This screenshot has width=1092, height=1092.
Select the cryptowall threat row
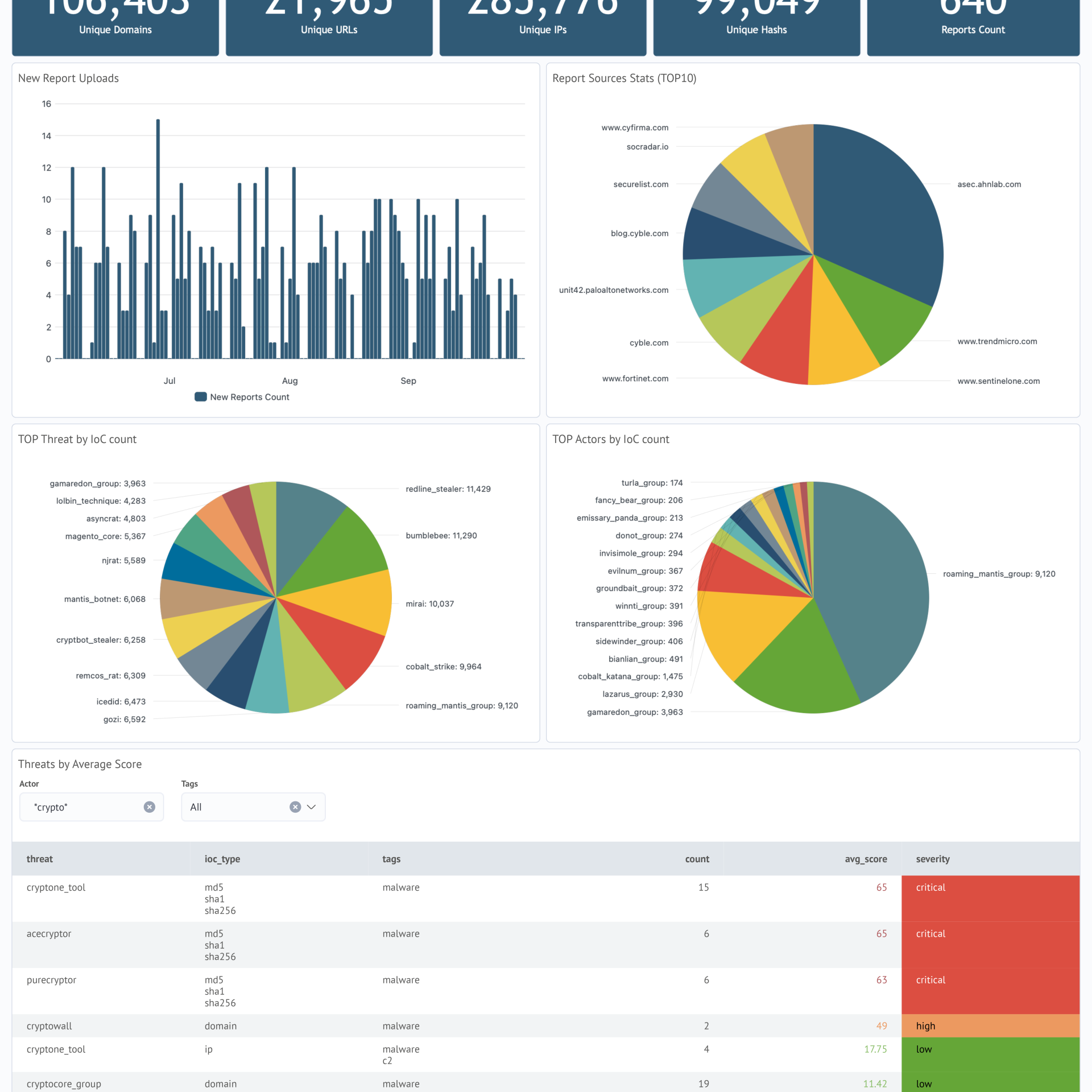point(546,1026)
